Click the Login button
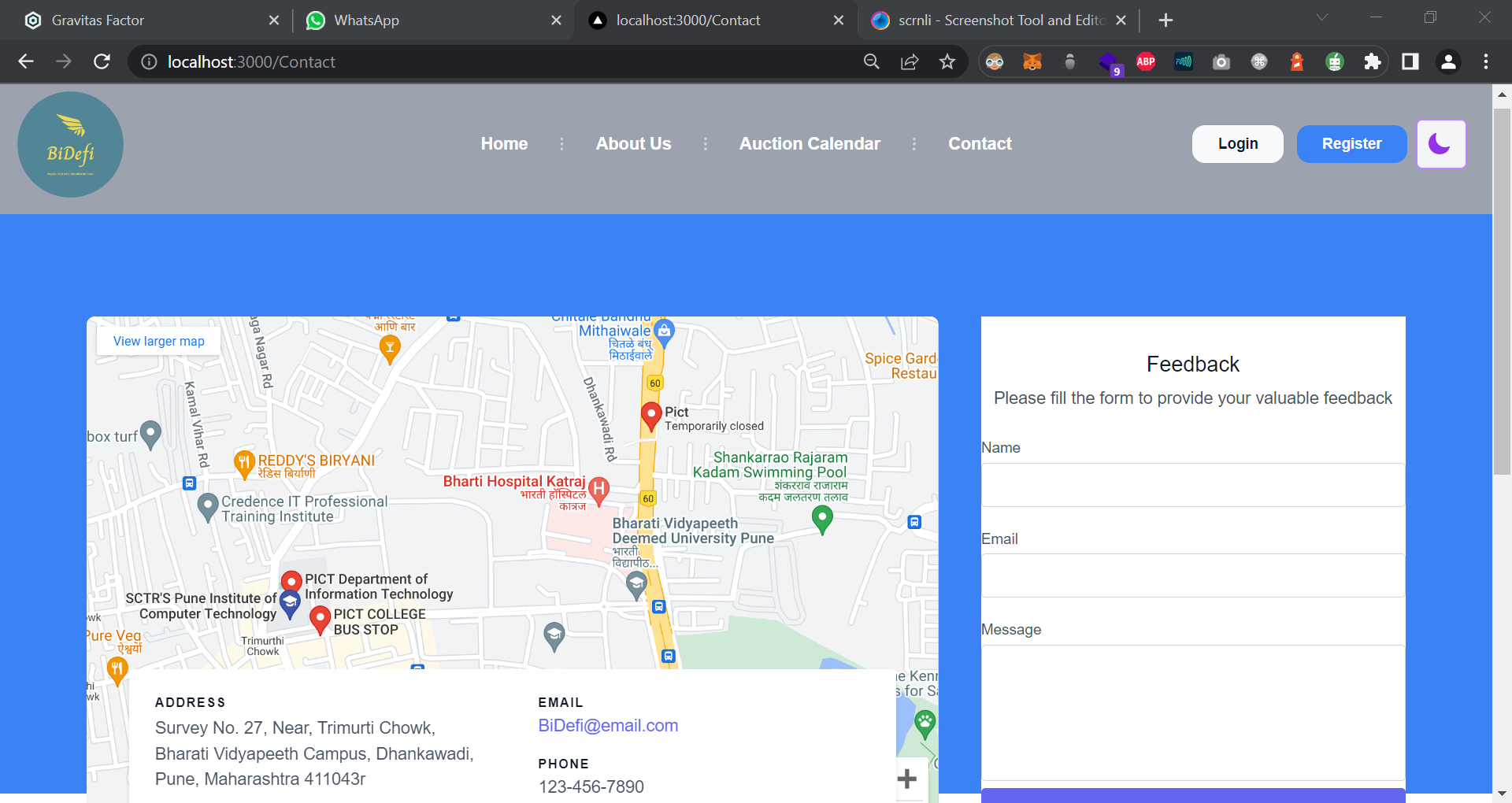This screenshot has height=803, width=1512. 1238,144
